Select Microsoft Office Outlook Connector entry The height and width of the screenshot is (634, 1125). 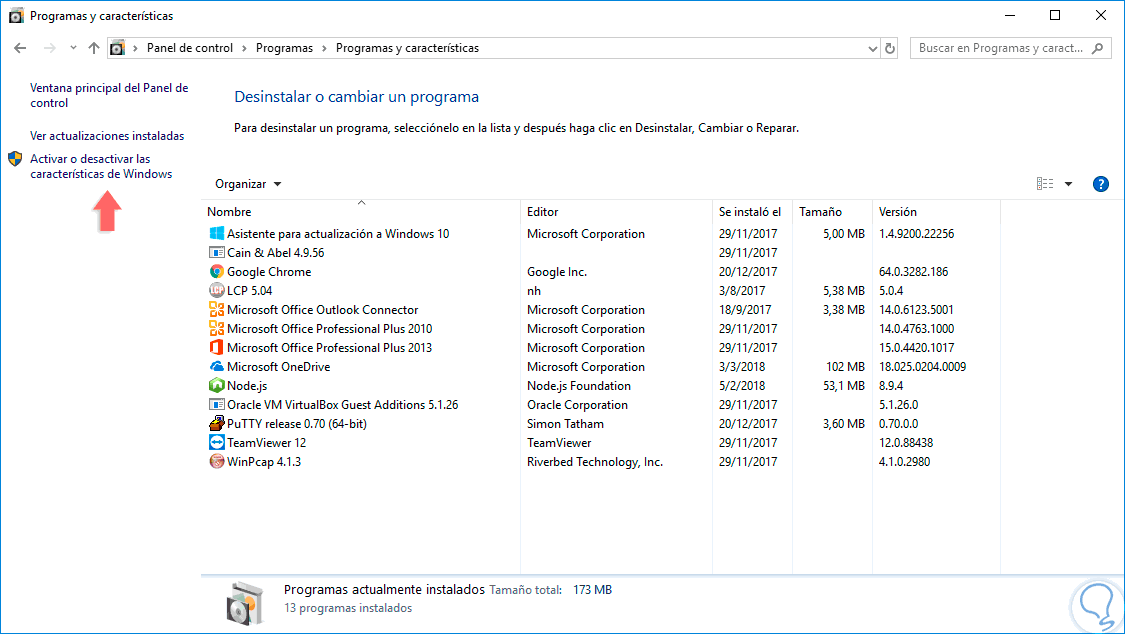(x=322, y=310)
